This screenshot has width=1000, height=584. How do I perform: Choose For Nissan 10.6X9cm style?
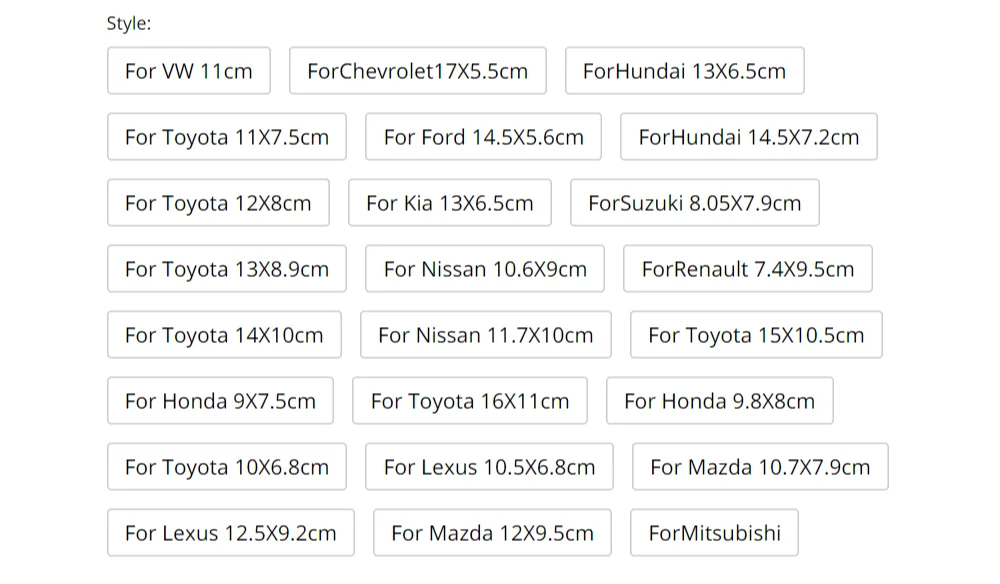click(x=485, y=269)
